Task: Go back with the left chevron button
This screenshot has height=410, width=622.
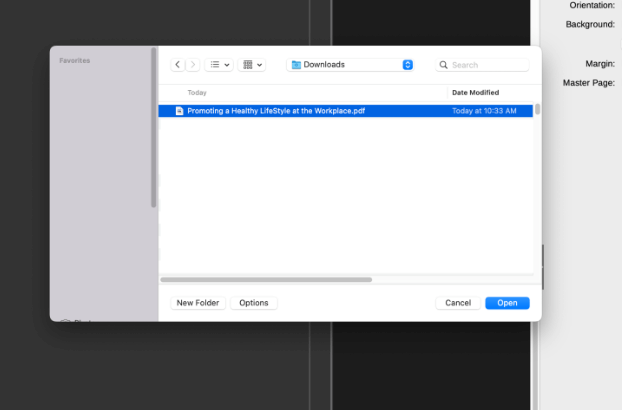Action: click(178, 65)
